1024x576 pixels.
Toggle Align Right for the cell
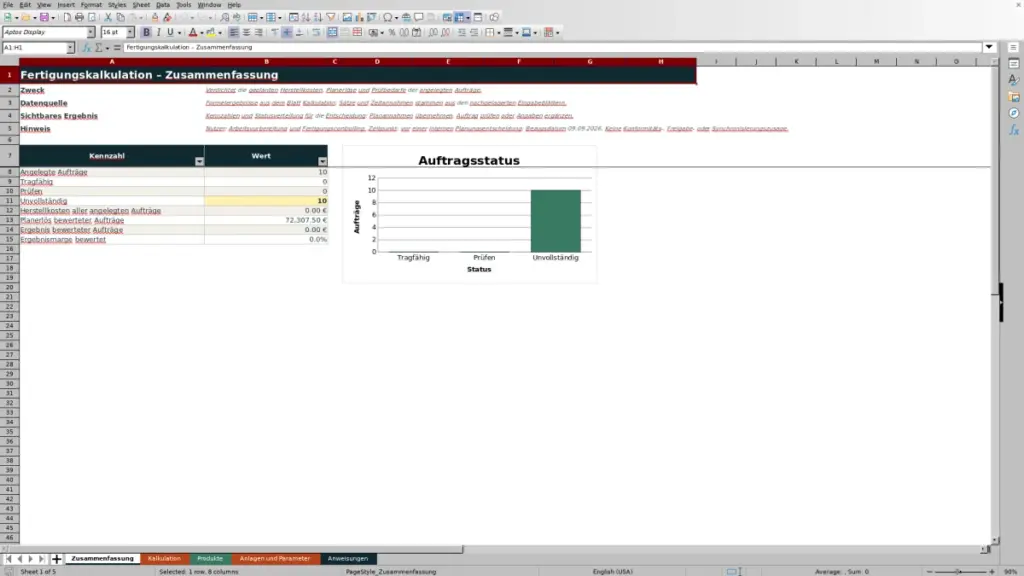coord(259,33)
